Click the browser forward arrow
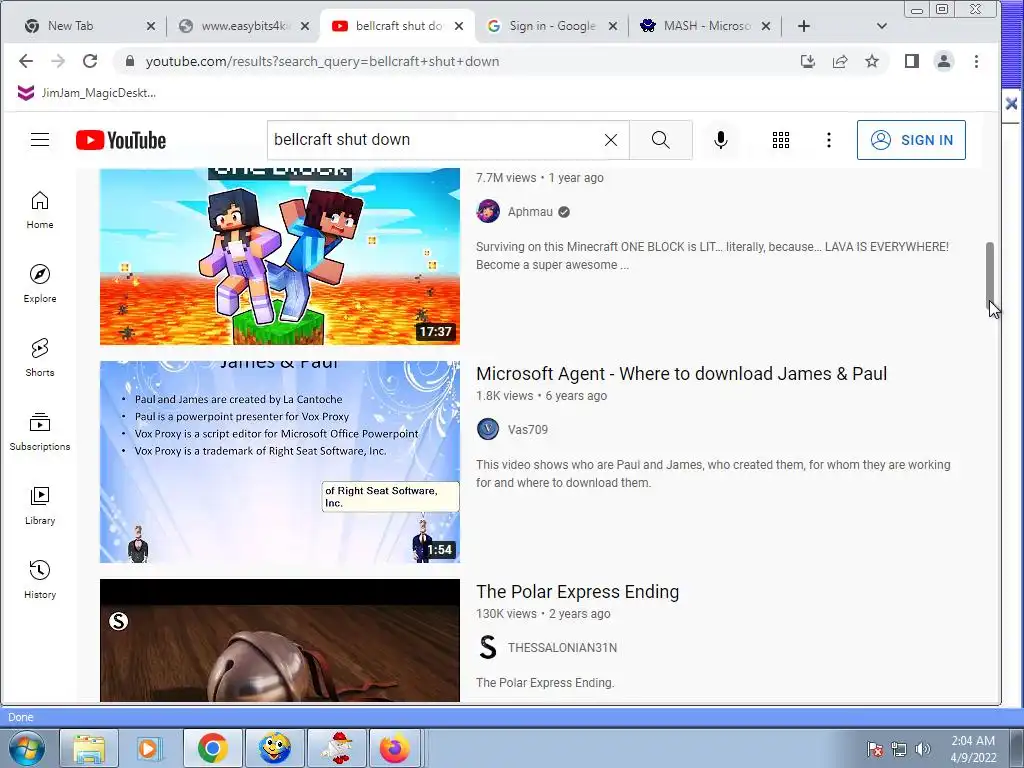 57,61
